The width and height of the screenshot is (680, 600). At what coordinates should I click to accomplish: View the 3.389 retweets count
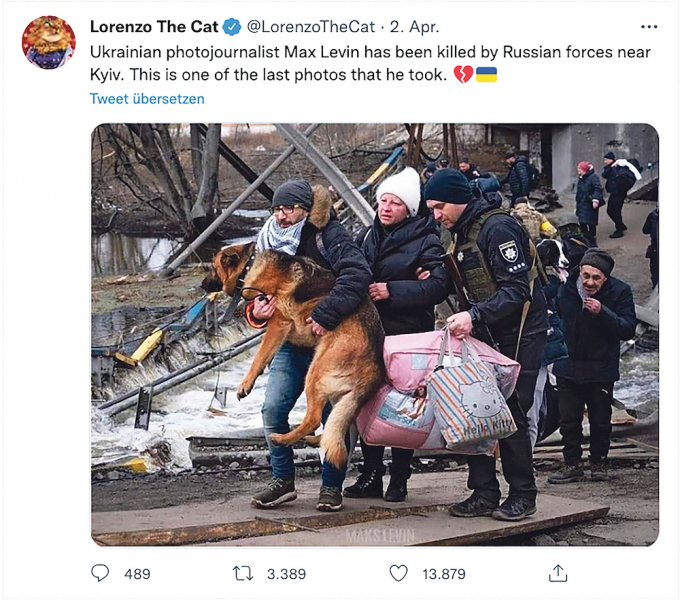[286, 574]
